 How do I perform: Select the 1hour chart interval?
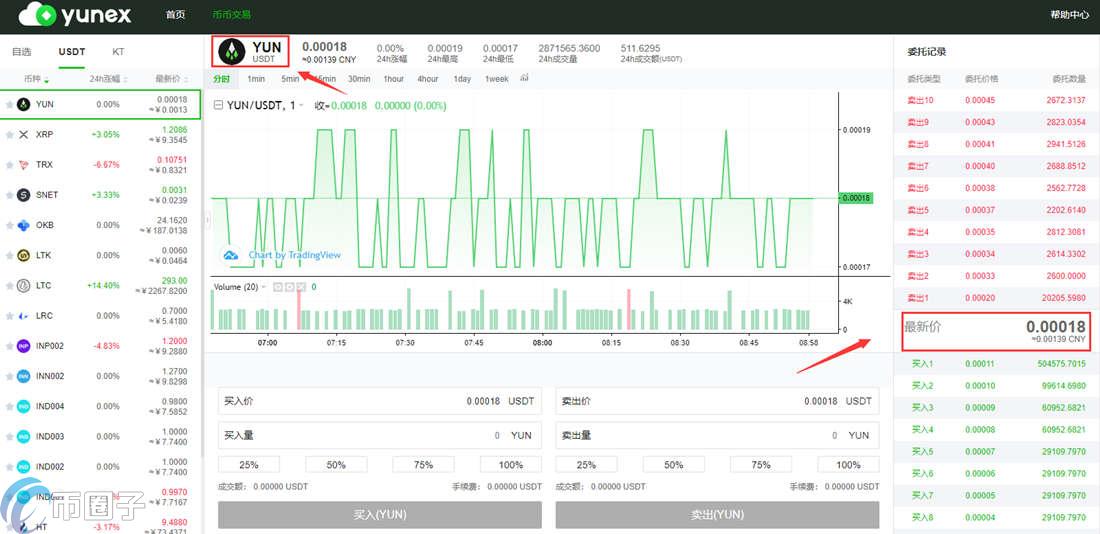393,79
